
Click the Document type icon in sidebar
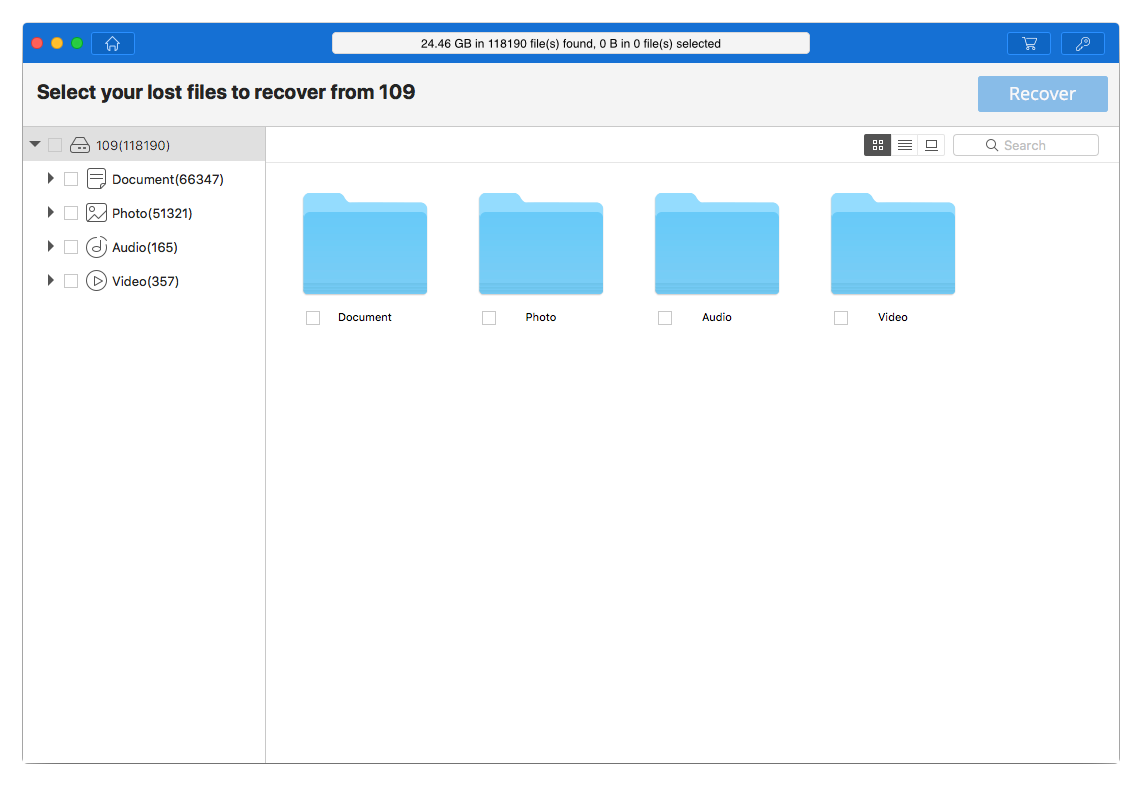pyautogui.click(x=96, y=179)
